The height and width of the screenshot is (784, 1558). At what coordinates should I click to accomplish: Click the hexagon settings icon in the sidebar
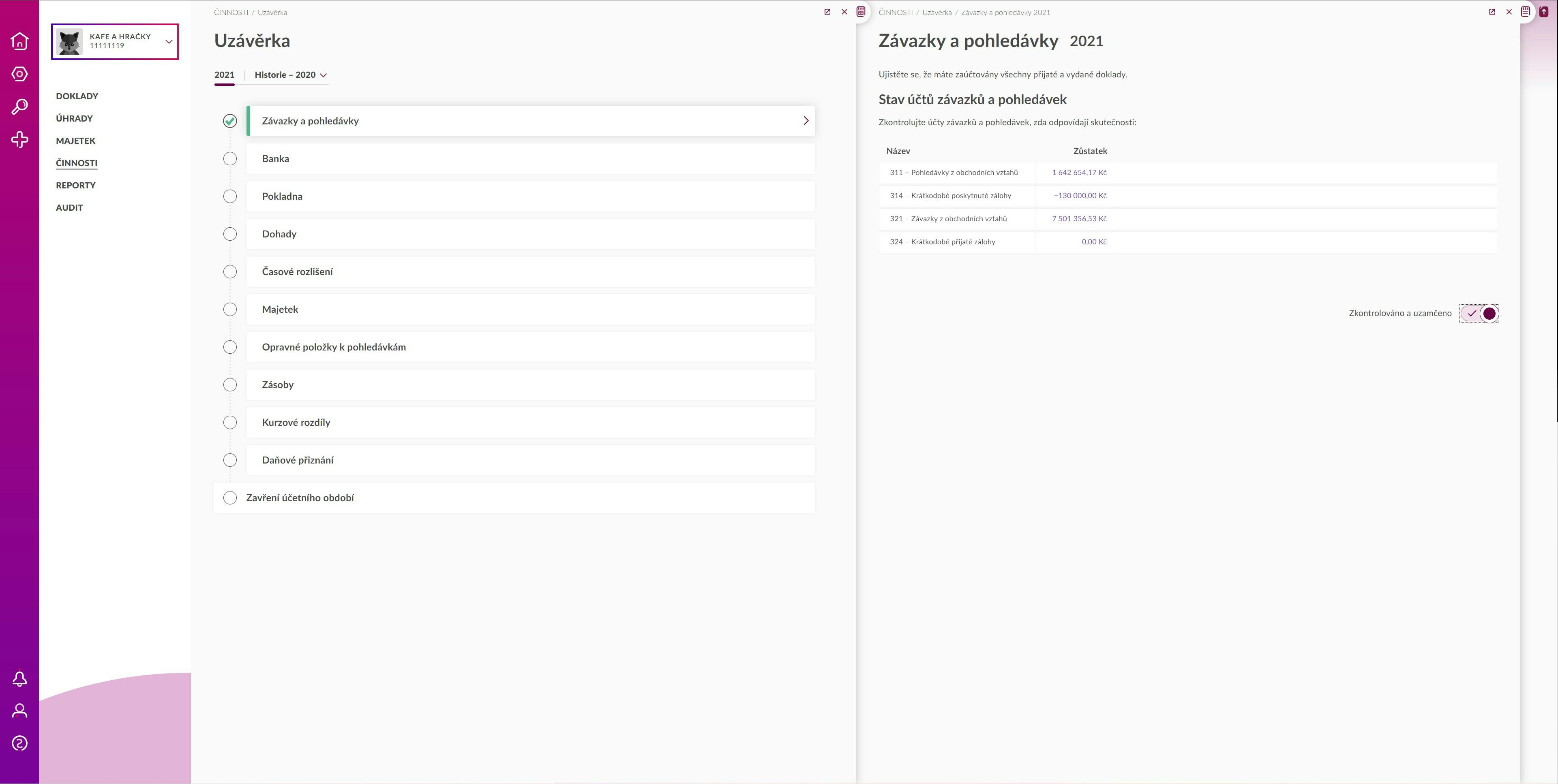tap(19, 74)
